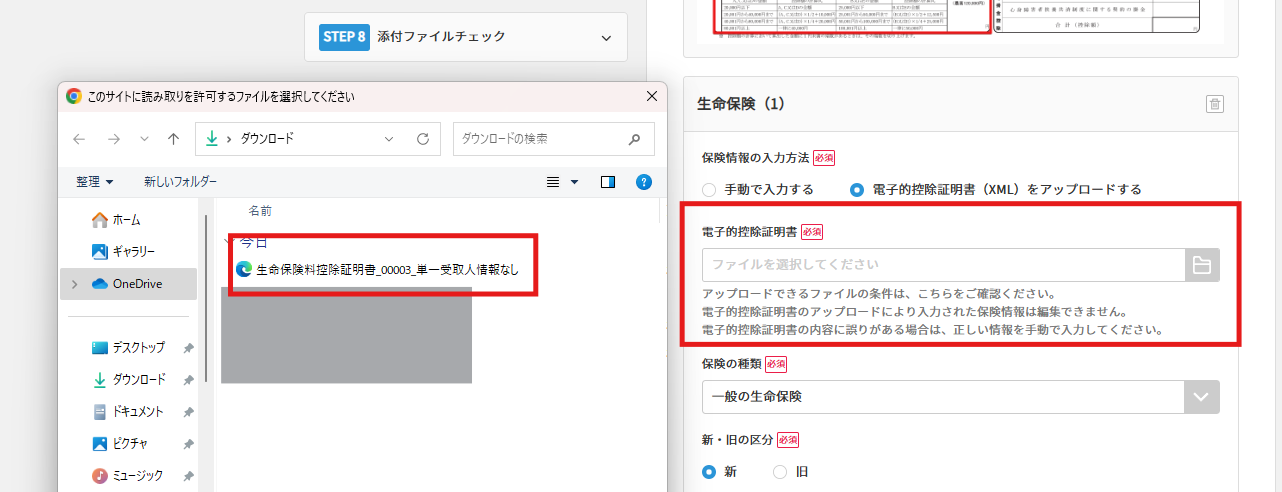Expand the STEP 8 添付ファイルチェック section
Image resolution: width=1282 pixels, height=492 pixels.
coord(466,37)
